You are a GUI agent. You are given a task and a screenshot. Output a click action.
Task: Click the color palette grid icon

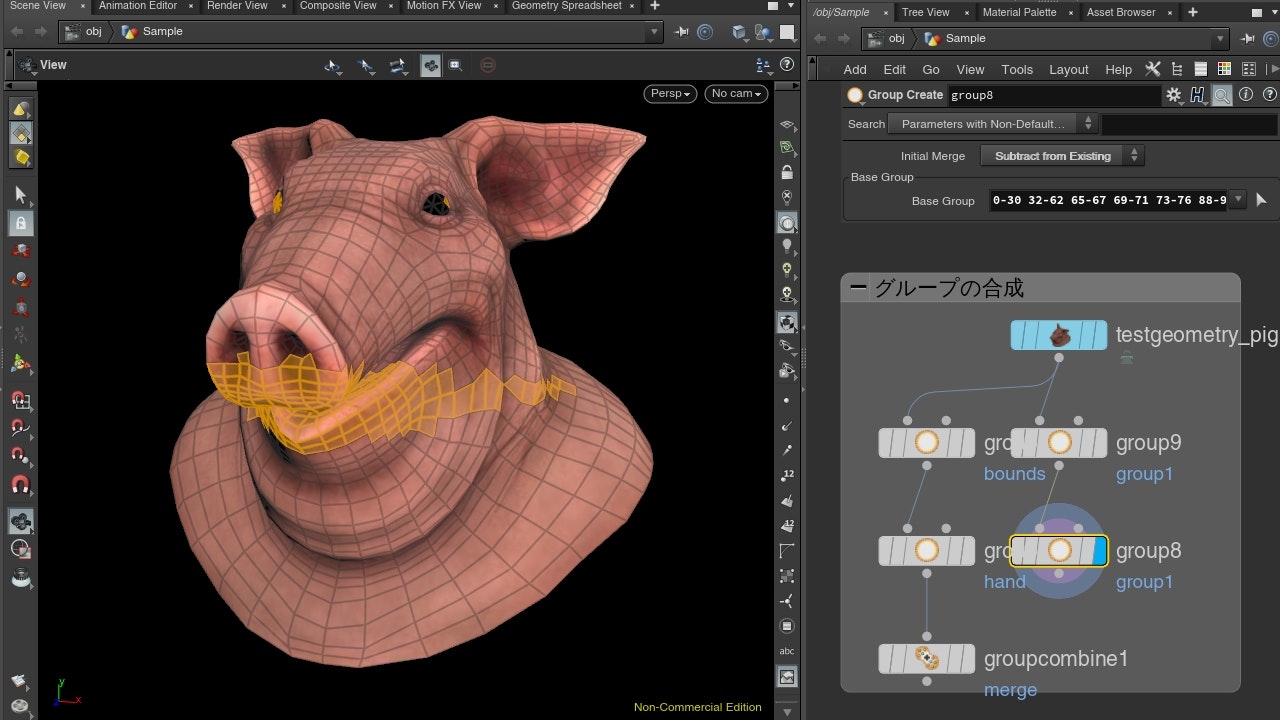click(x=1224, y=69)
